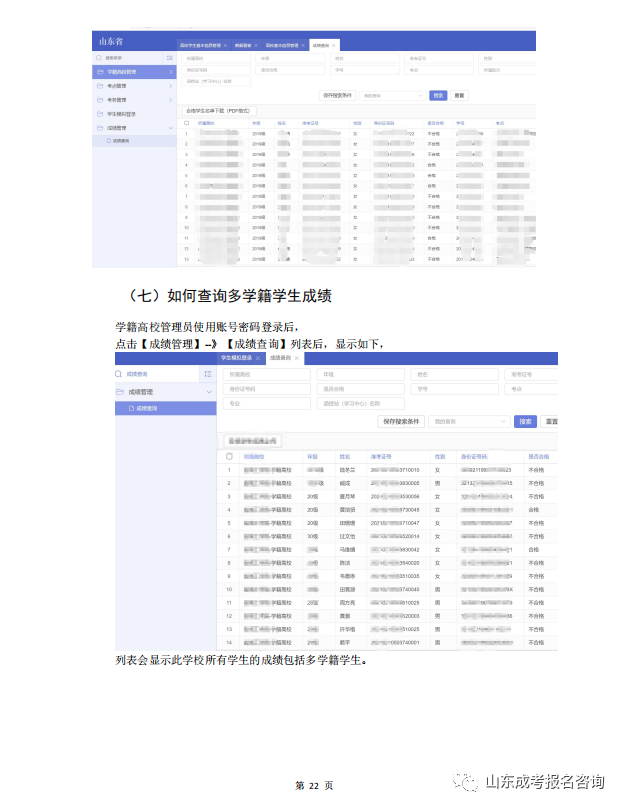Click folder icon beside 考务管理 in 山东省 screenshot

100,100
